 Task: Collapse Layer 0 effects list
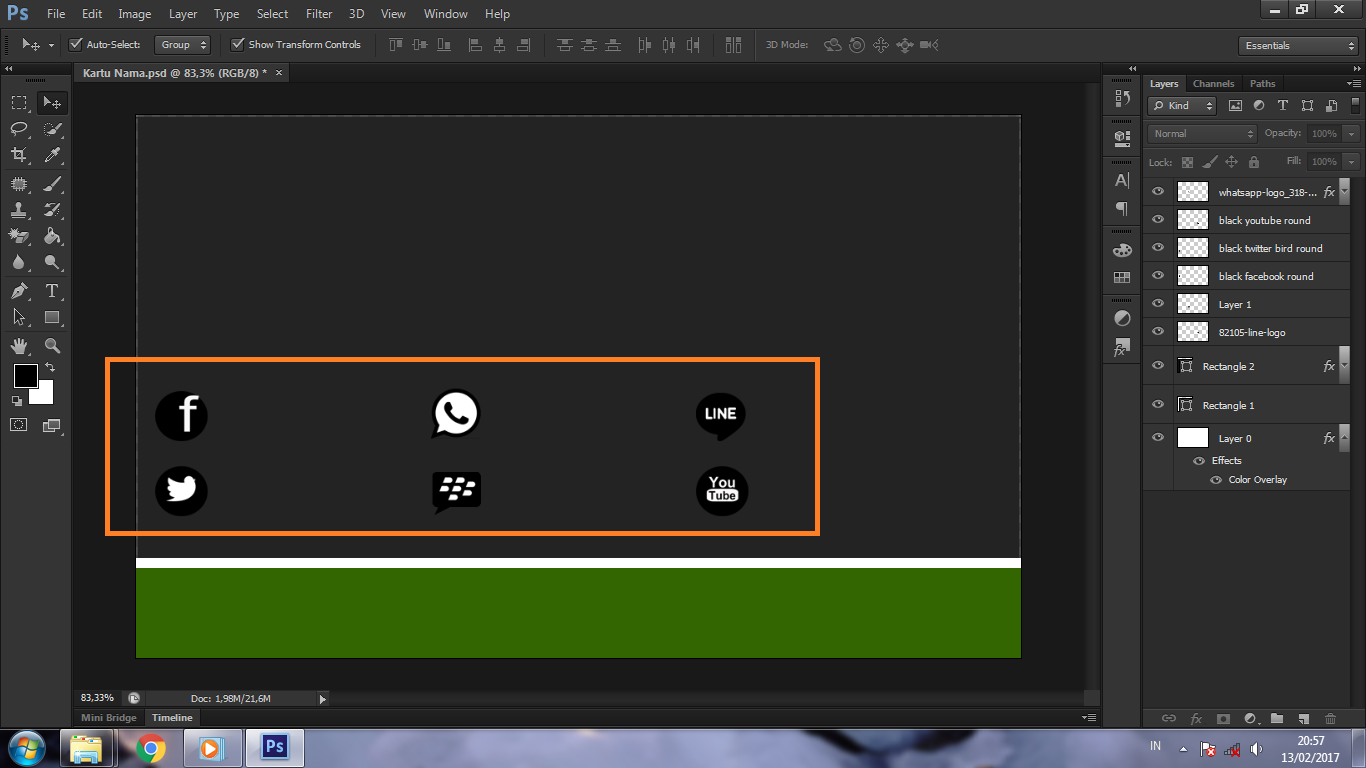point(1344,438)
